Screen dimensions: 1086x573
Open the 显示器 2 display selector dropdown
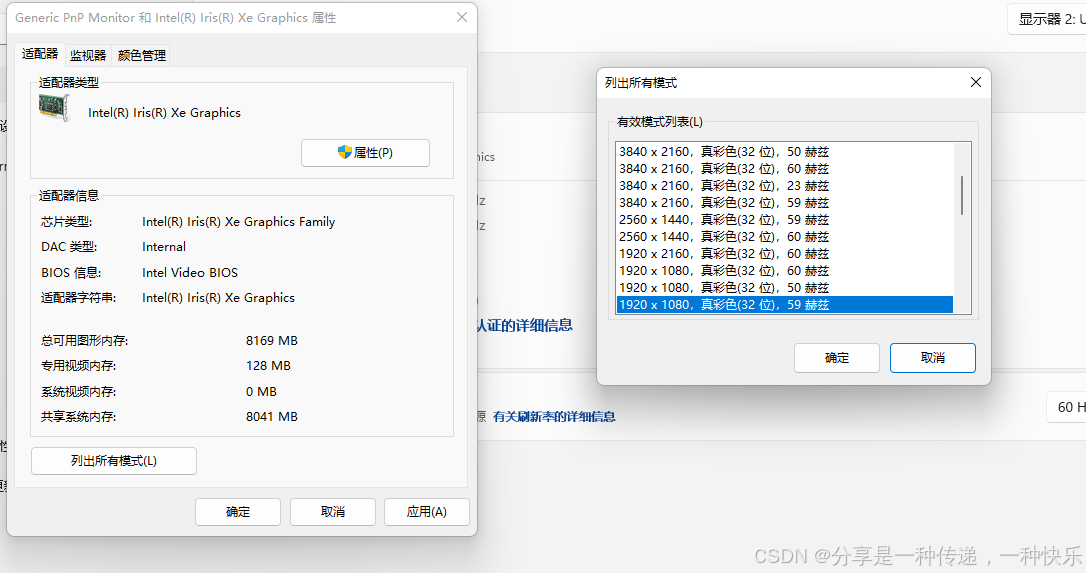click(1047, 19)
